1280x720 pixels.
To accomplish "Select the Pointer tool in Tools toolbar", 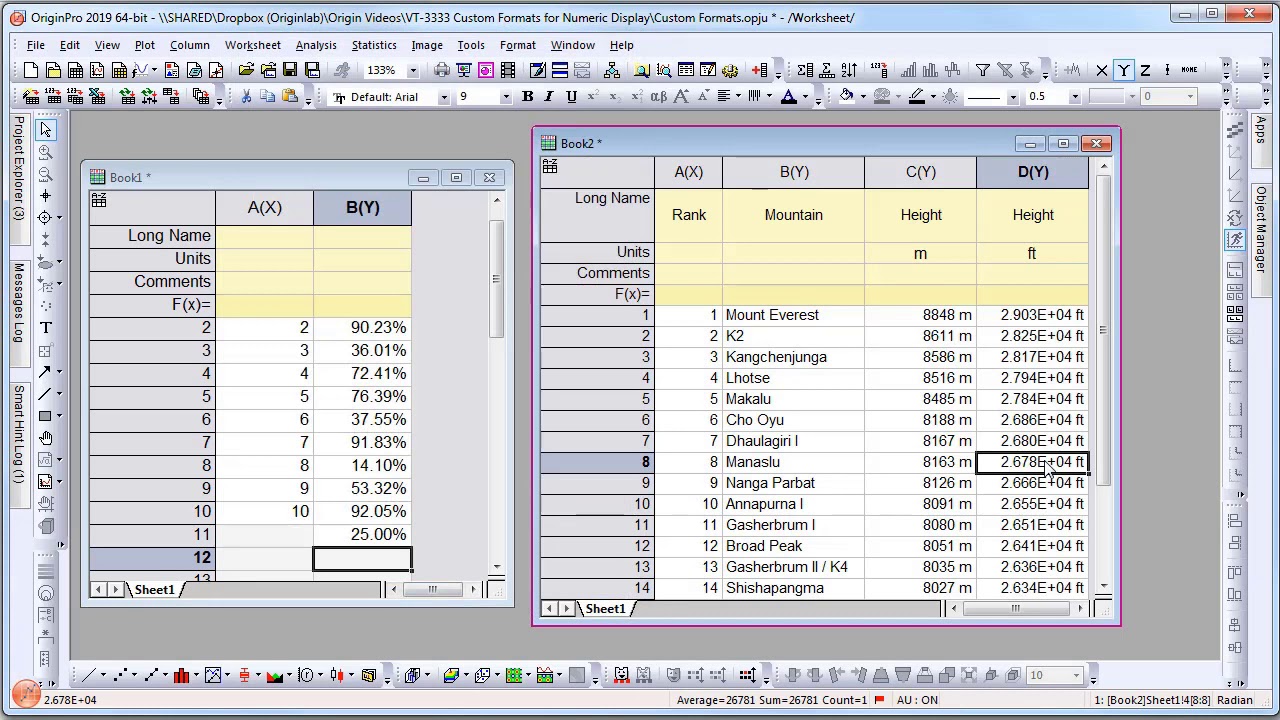I will pyautogui.click(x=45, y=131).
